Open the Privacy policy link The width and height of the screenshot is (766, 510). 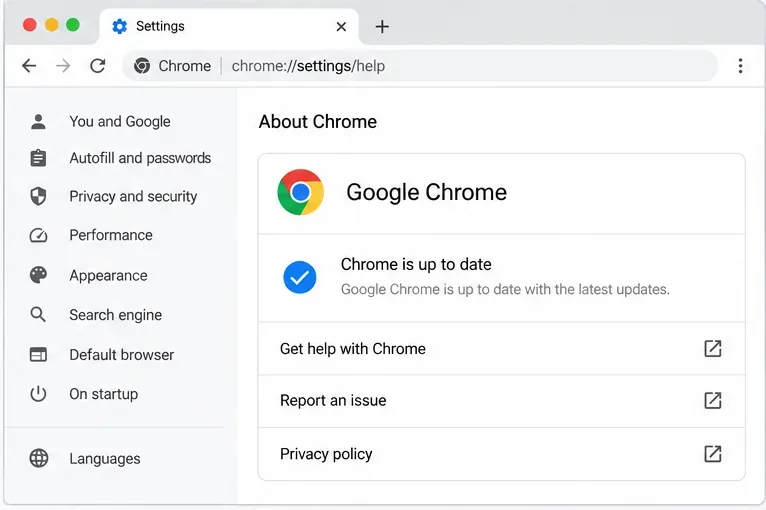[501, 454]
